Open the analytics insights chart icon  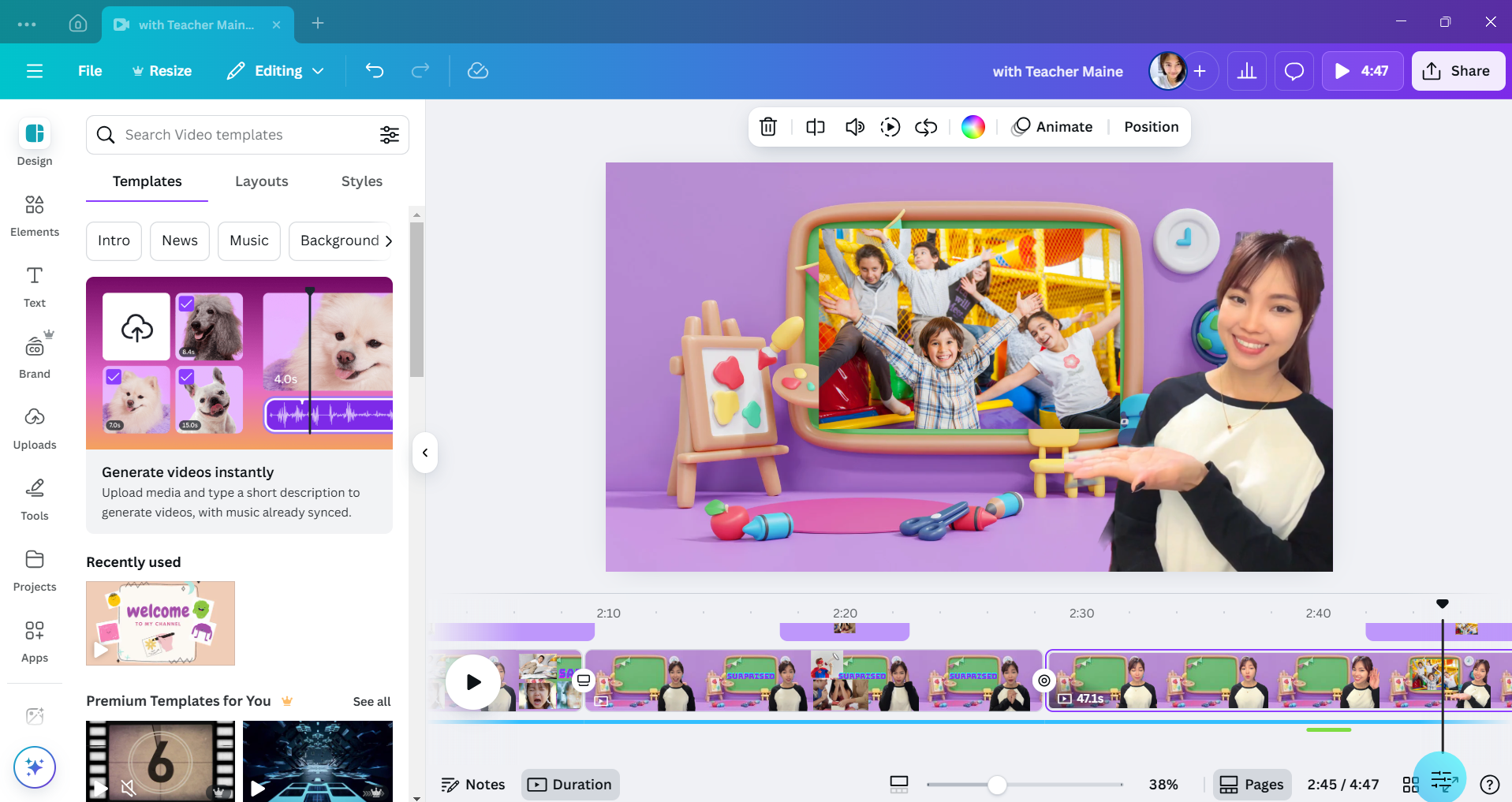pos(1247,71)
